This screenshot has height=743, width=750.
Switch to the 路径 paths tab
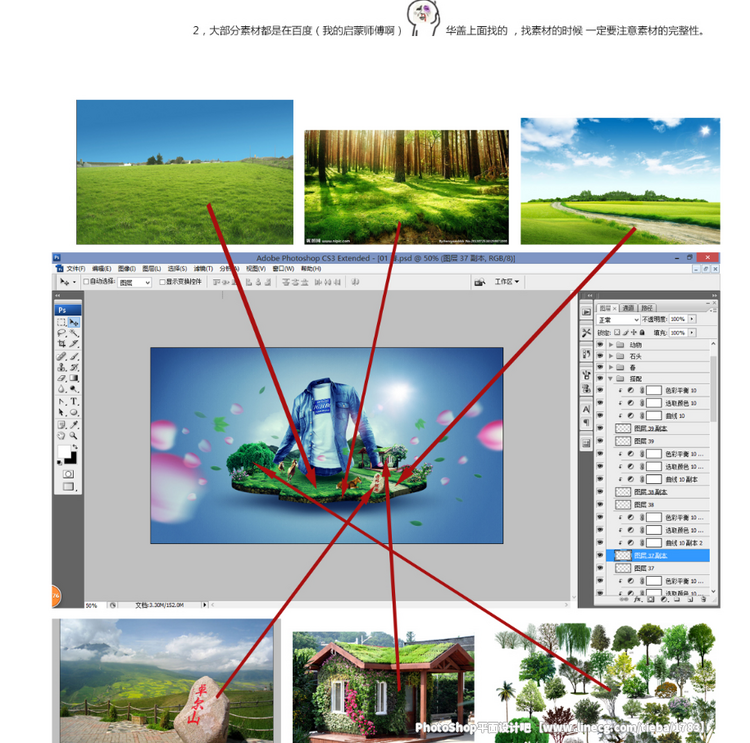647,308
